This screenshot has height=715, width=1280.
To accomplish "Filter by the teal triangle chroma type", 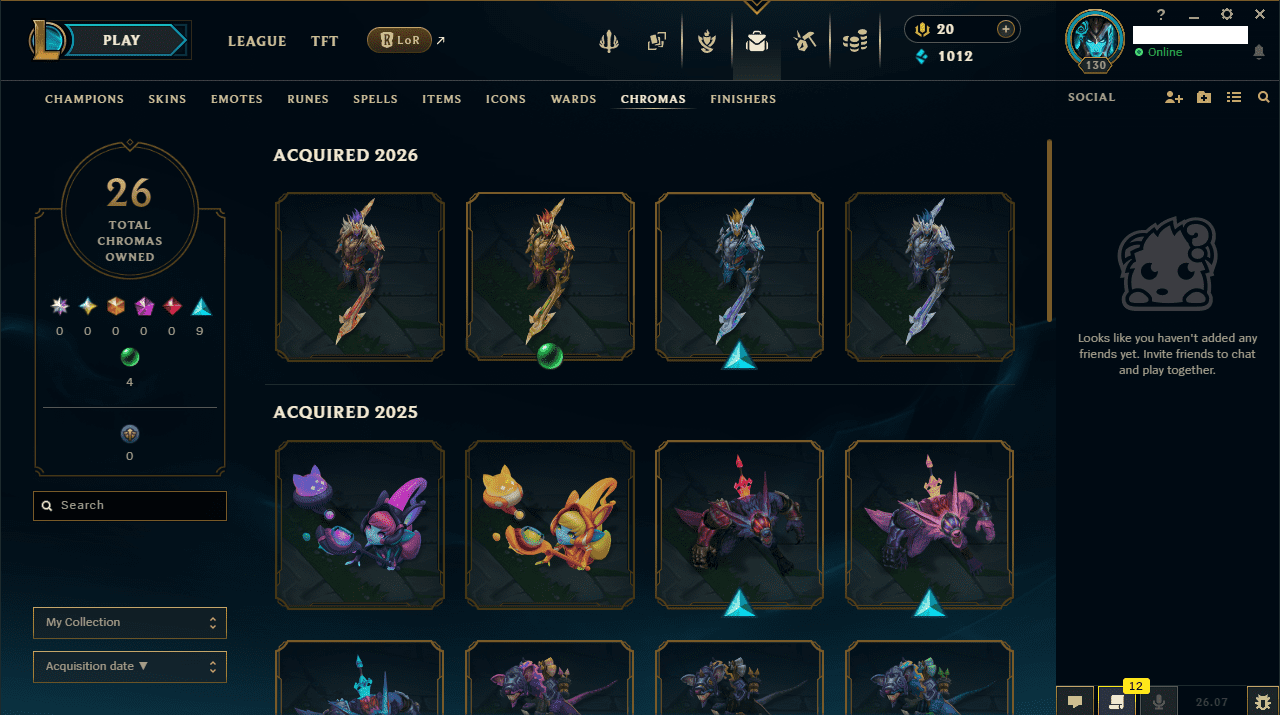I will pos(201,307).
